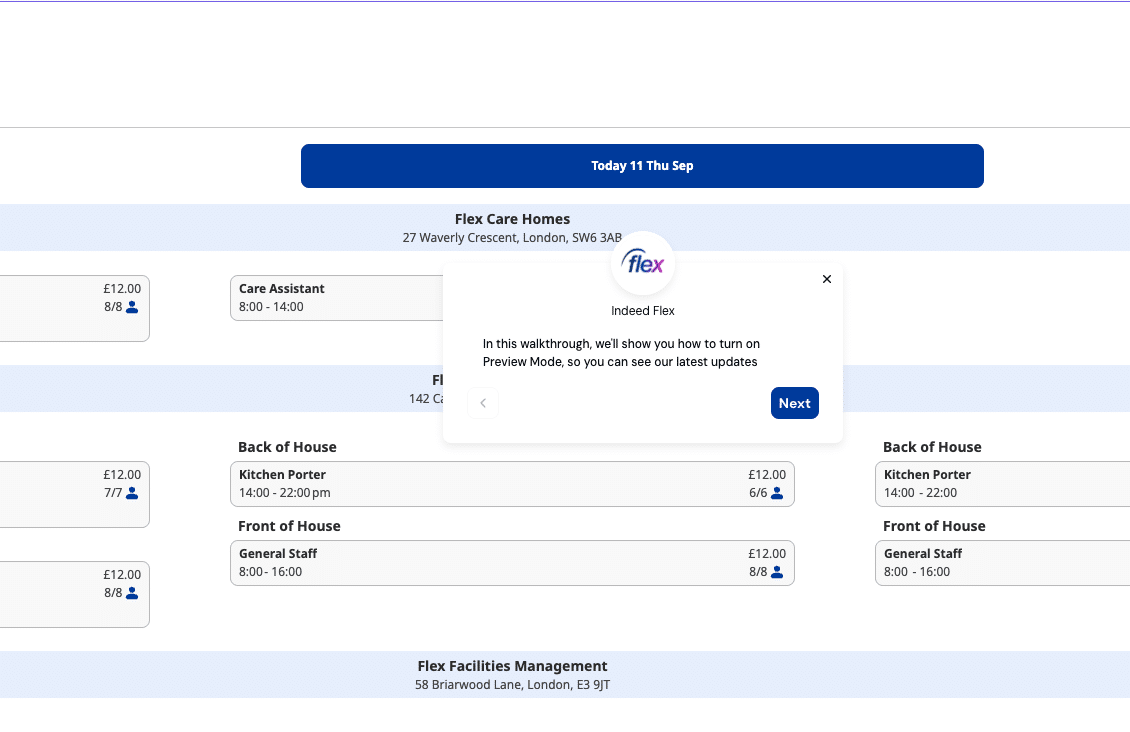
Task: Click the person icon beside 7/7
Action: [132, 493]
